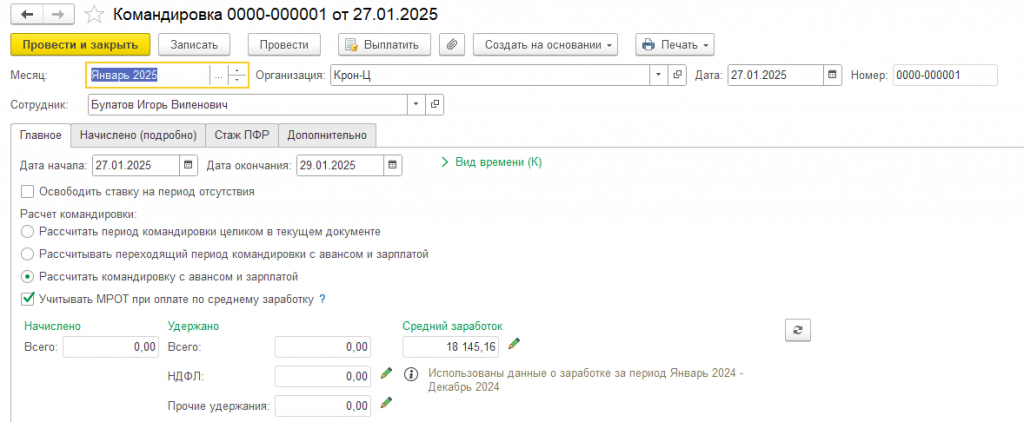Click the info icon near earnings period note
Image resolution: width=1024 pixels, height=422 pixels.
tap(411, 374)
